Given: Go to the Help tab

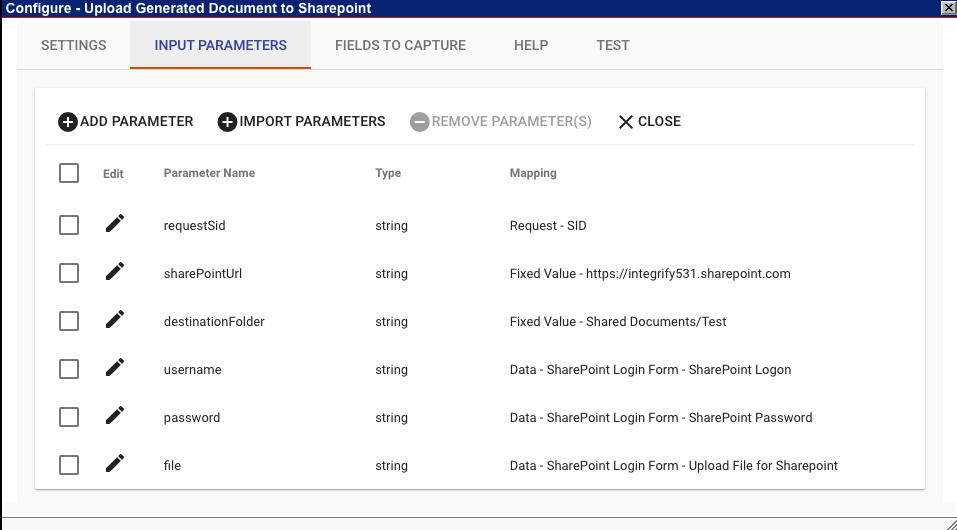Looking at the screenshot, I should (x=531, y=45).
